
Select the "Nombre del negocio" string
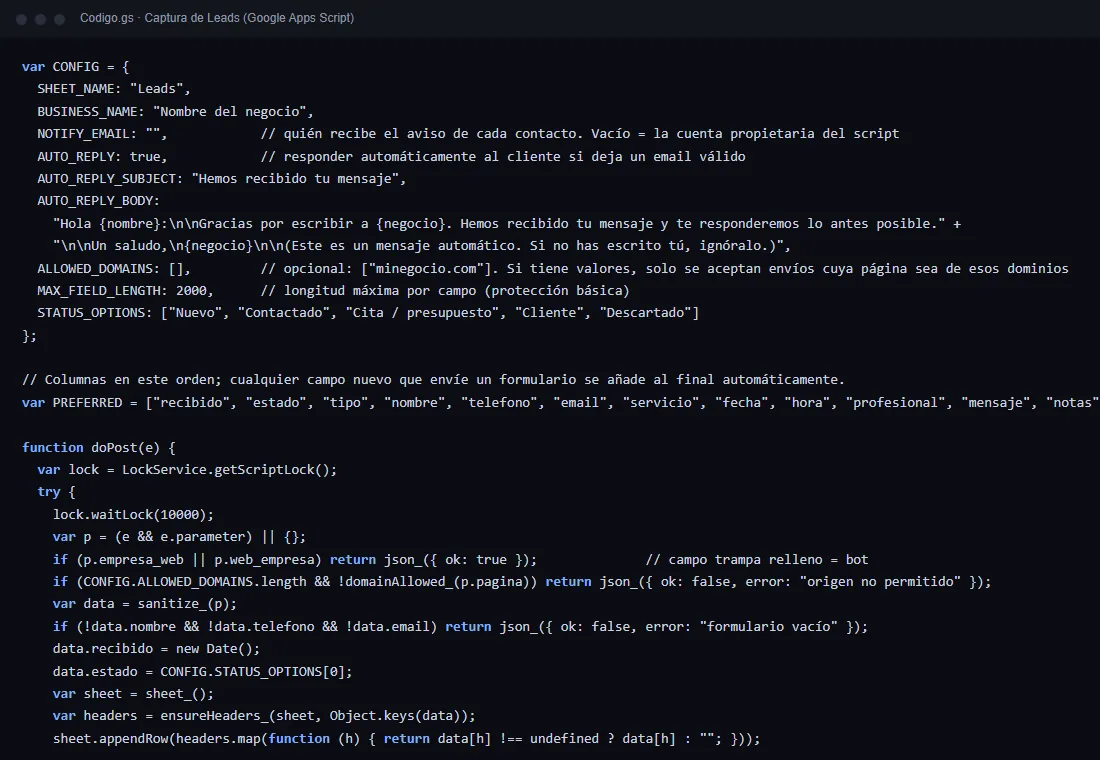(x=230, y=111)
